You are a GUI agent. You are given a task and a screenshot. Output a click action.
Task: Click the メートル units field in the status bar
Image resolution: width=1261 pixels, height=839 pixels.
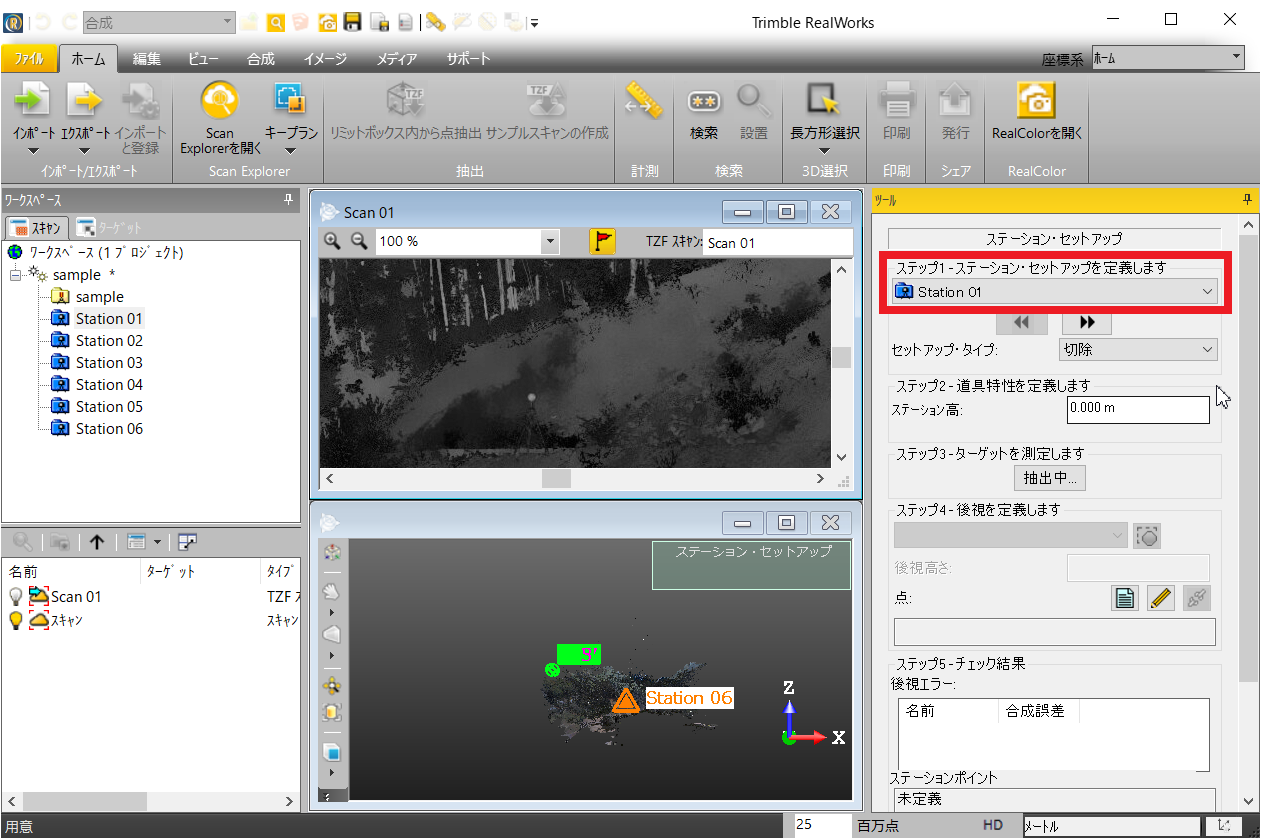(1111, 826)
